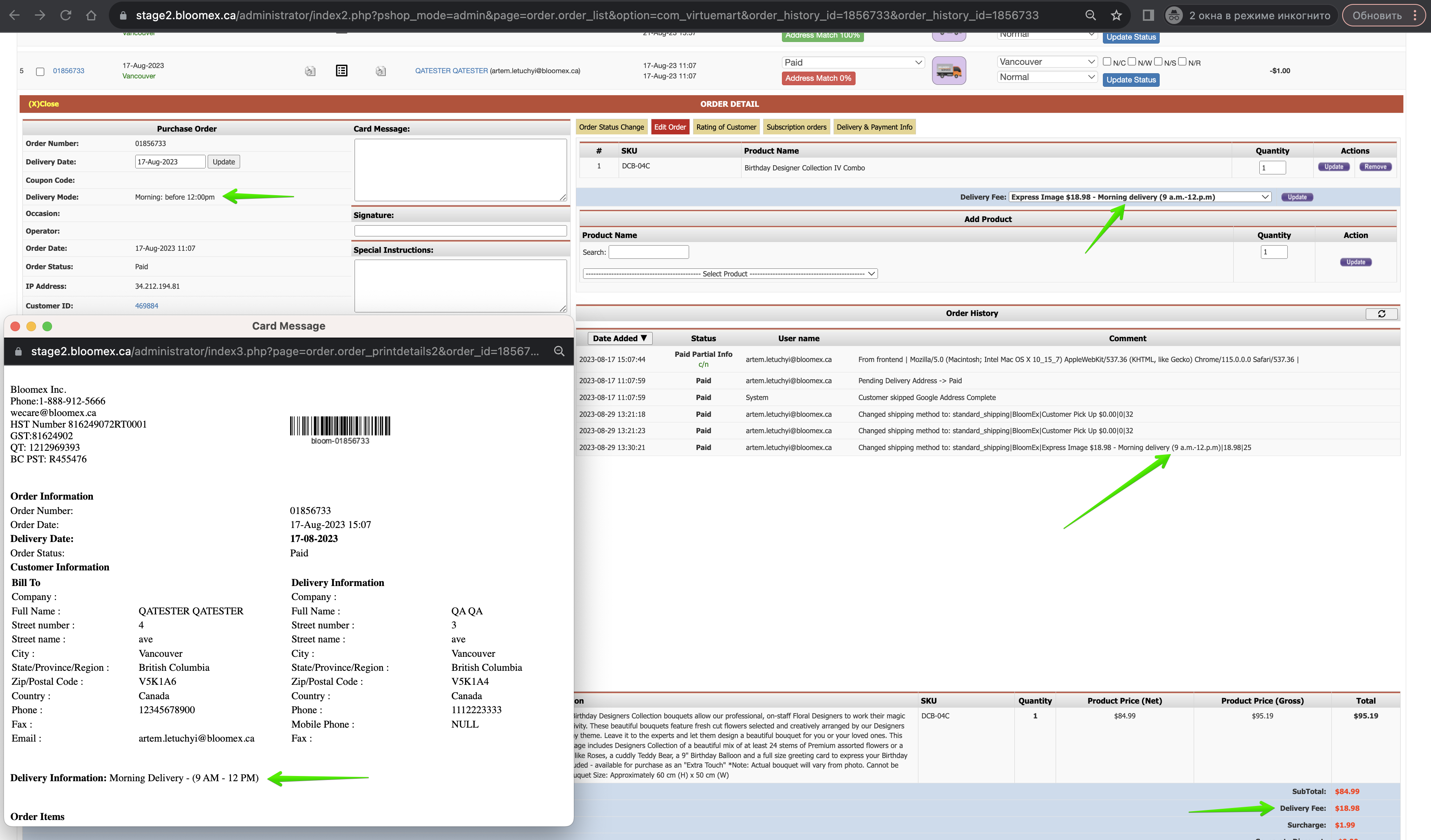Open Rating of Customer tab
This screenshot has width=1431, height=840.
pyautogui.click(x=726, y=127)
